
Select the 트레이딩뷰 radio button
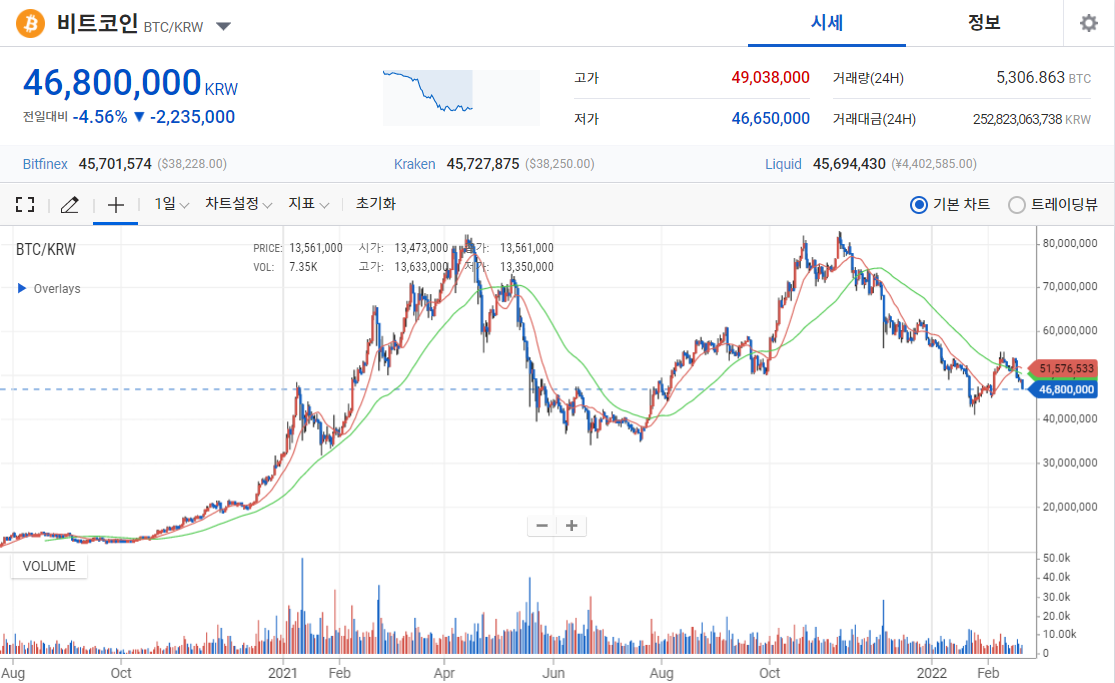point(1017,205)
